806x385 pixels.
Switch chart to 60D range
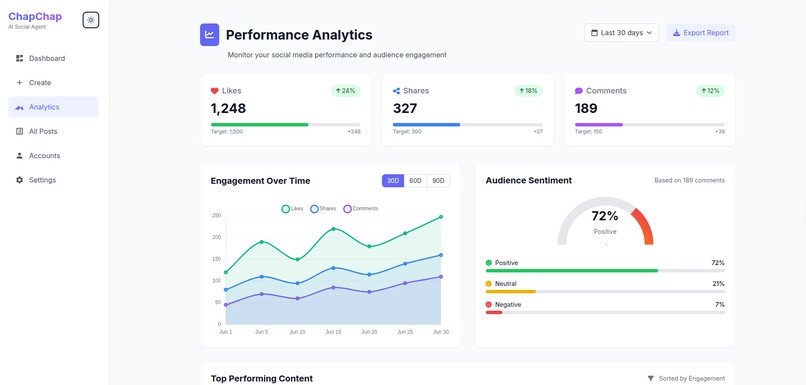click(x=415, y=181)
